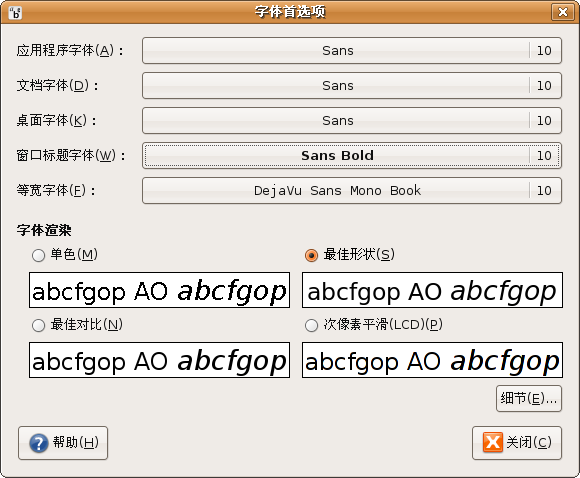Close the window using title bar X
Screen dimensions: 580x478
(x=563, y=12)
